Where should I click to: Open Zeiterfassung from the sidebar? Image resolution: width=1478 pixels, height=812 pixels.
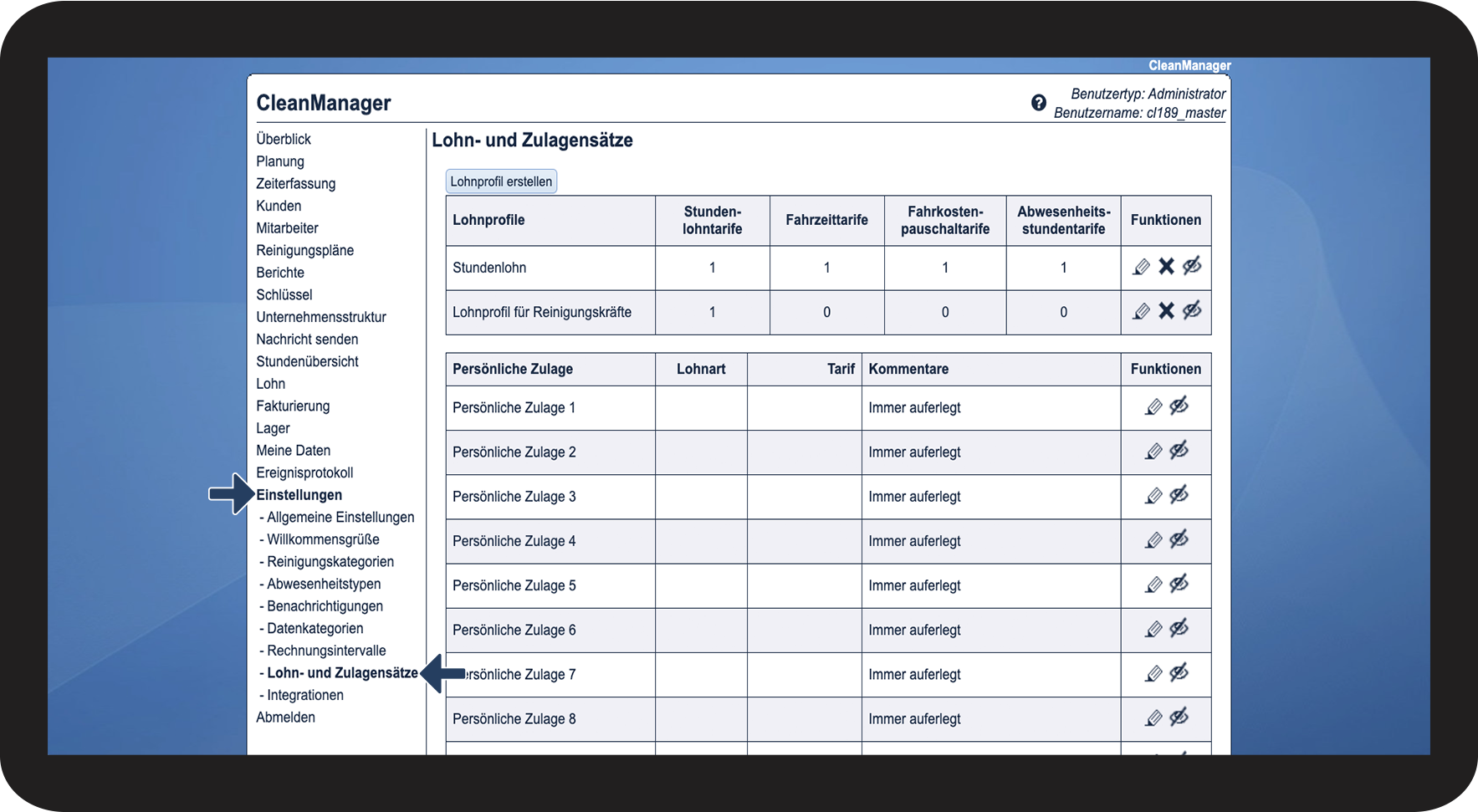[x=296, y=184]
